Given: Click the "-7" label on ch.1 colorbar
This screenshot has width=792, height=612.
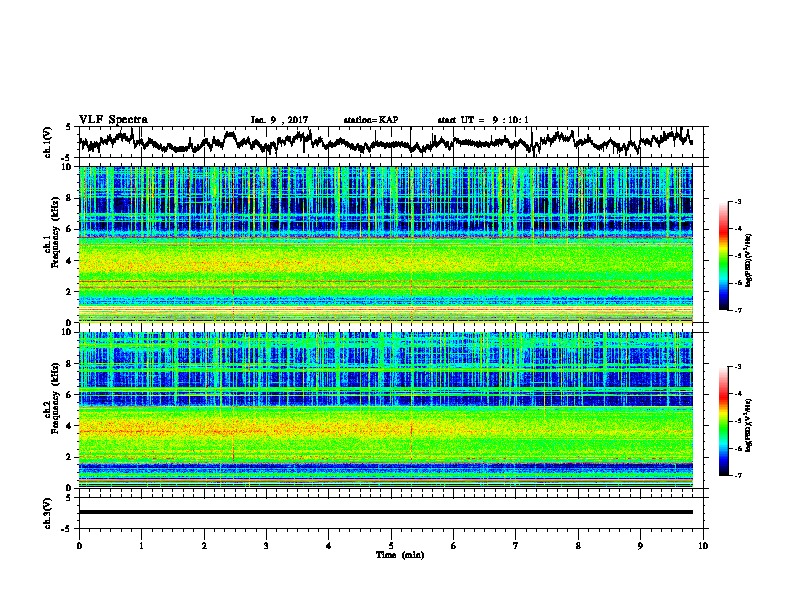Looking at the screenshot, I should click(x=737, y=311).
